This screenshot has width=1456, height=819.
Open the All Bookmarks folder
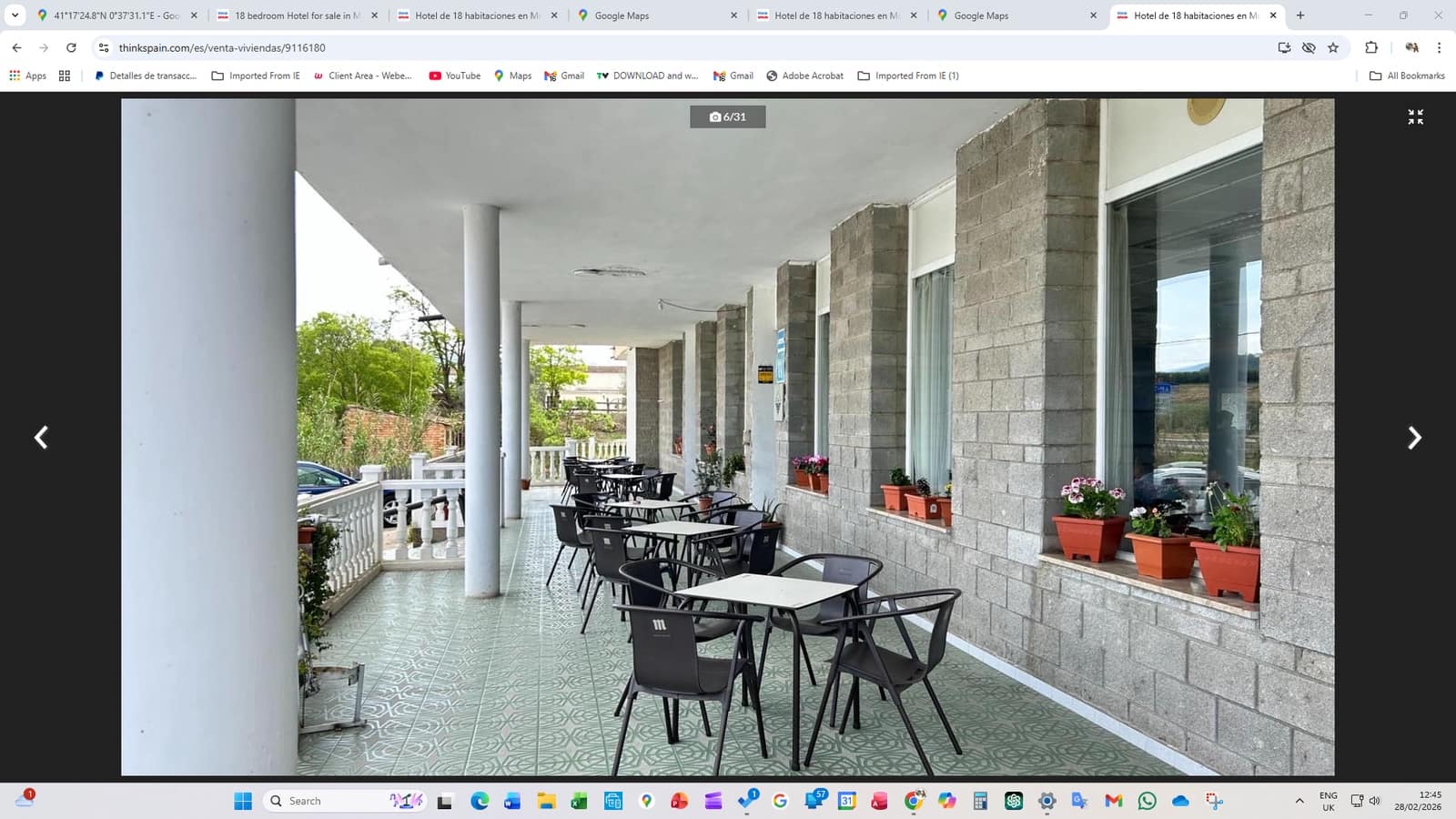pyautogui.click(x=1406, y=76)
